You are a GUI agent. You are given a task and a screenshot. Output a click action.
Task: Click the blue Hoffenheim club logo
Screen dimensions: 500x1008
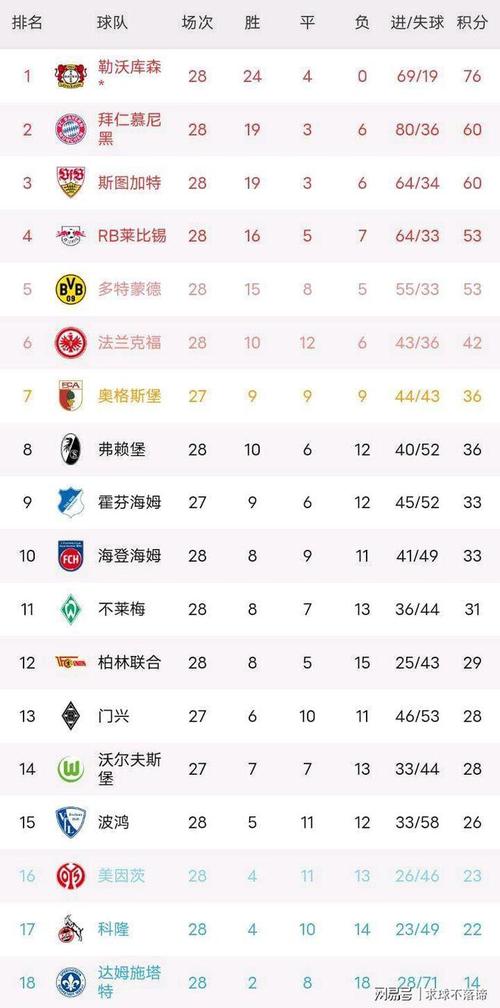[71, 502]
